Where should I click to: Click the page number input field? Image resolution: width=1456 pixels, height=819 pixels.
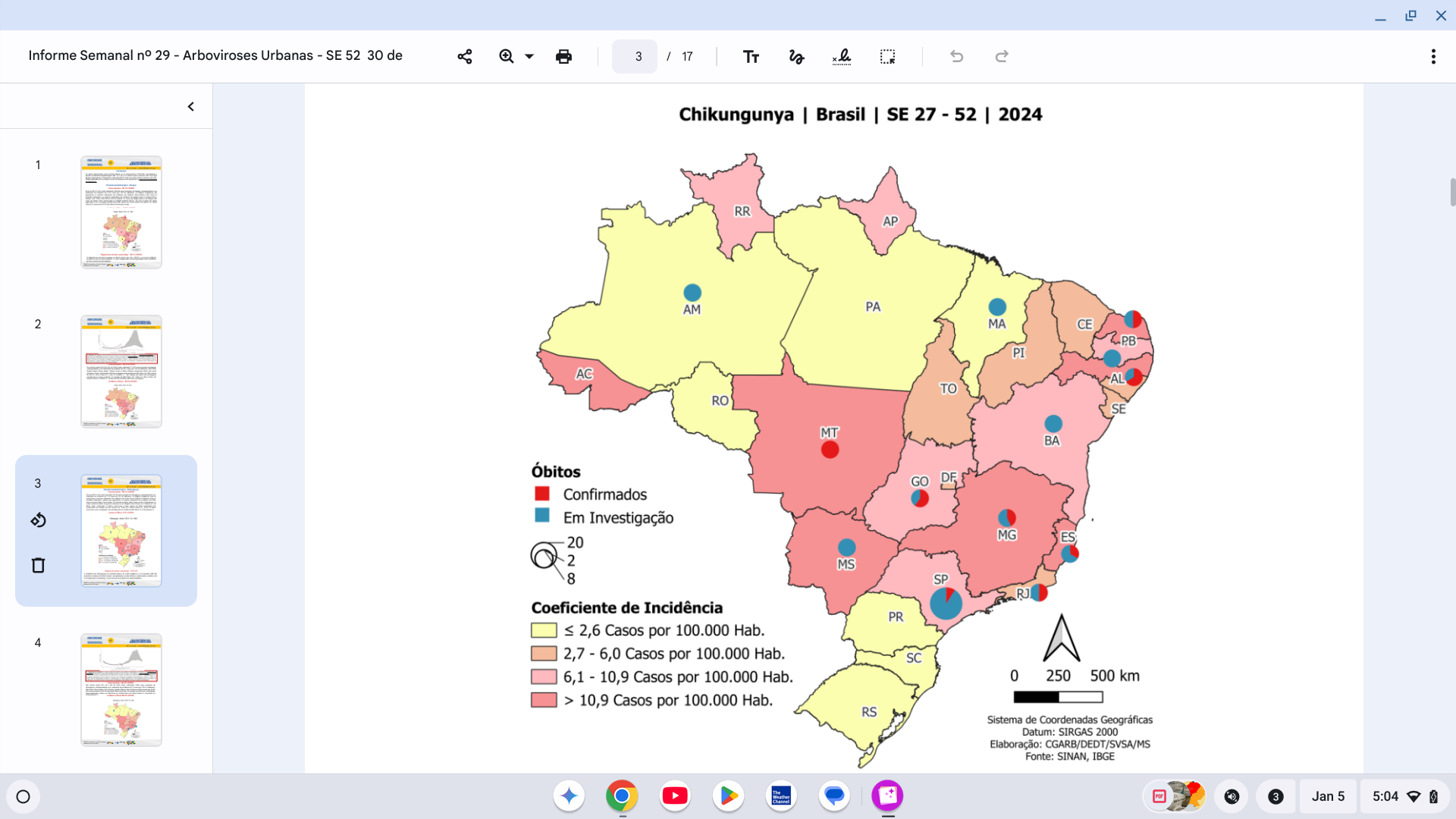(635, 57)
